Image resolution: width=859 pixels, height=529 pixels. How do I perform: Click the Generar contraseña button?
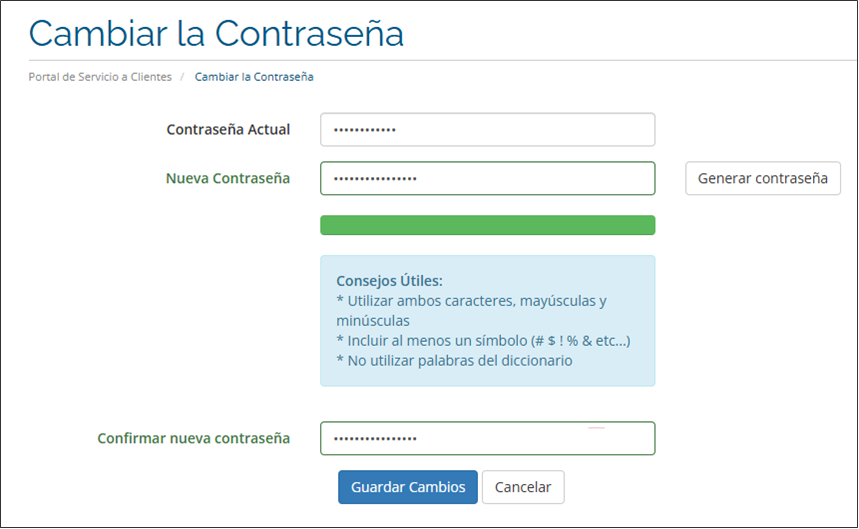(x=763, y=178)
